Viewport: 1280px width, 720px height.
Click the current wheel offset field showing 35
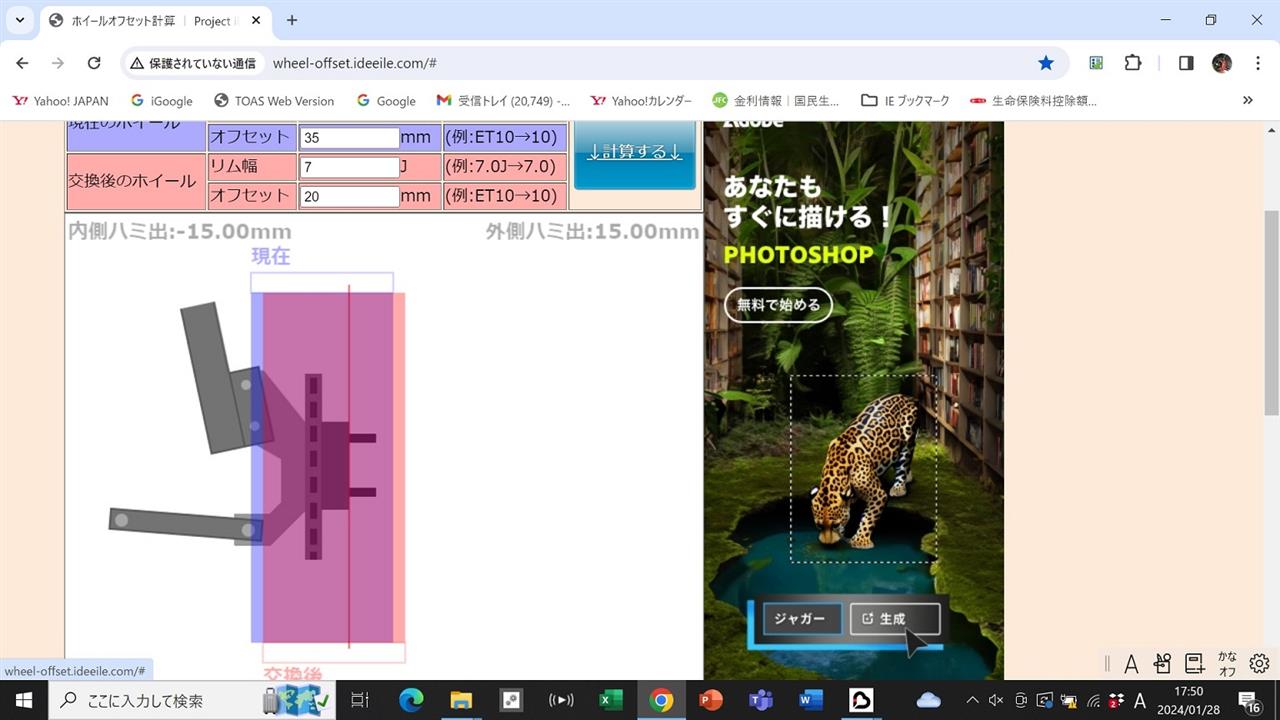tap(350, 137)
